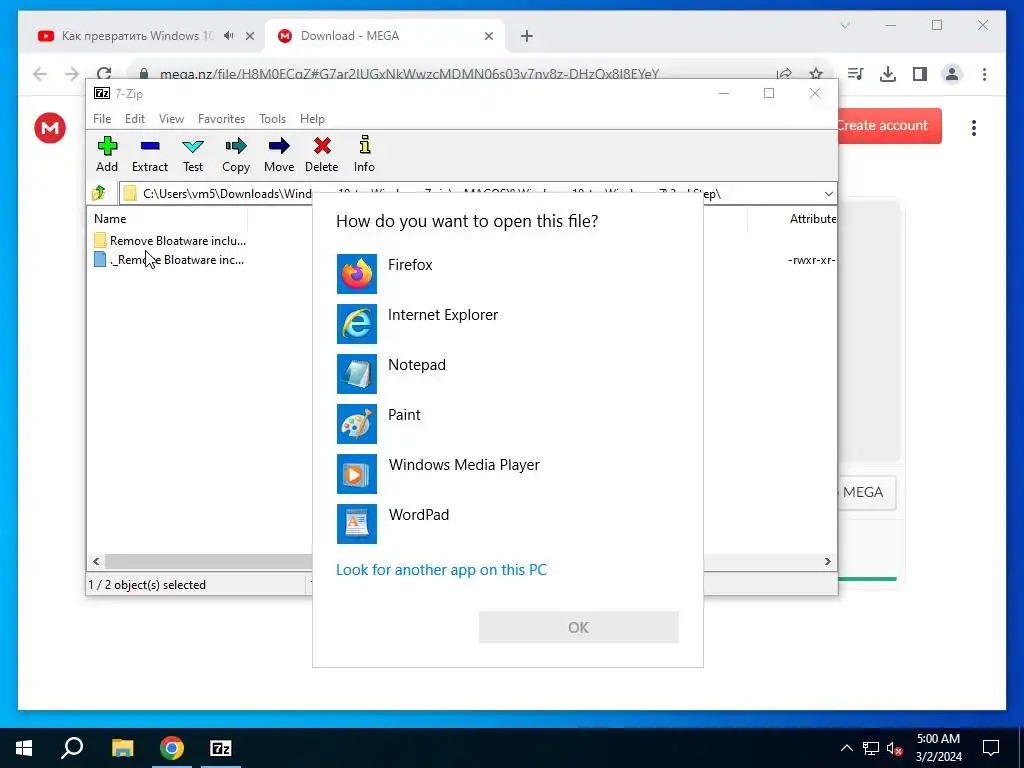The height and width of the screenshot is (768, 1024).
Task: Run Test from the 7-Zip toolbar
Action: (x=193, y=155)
